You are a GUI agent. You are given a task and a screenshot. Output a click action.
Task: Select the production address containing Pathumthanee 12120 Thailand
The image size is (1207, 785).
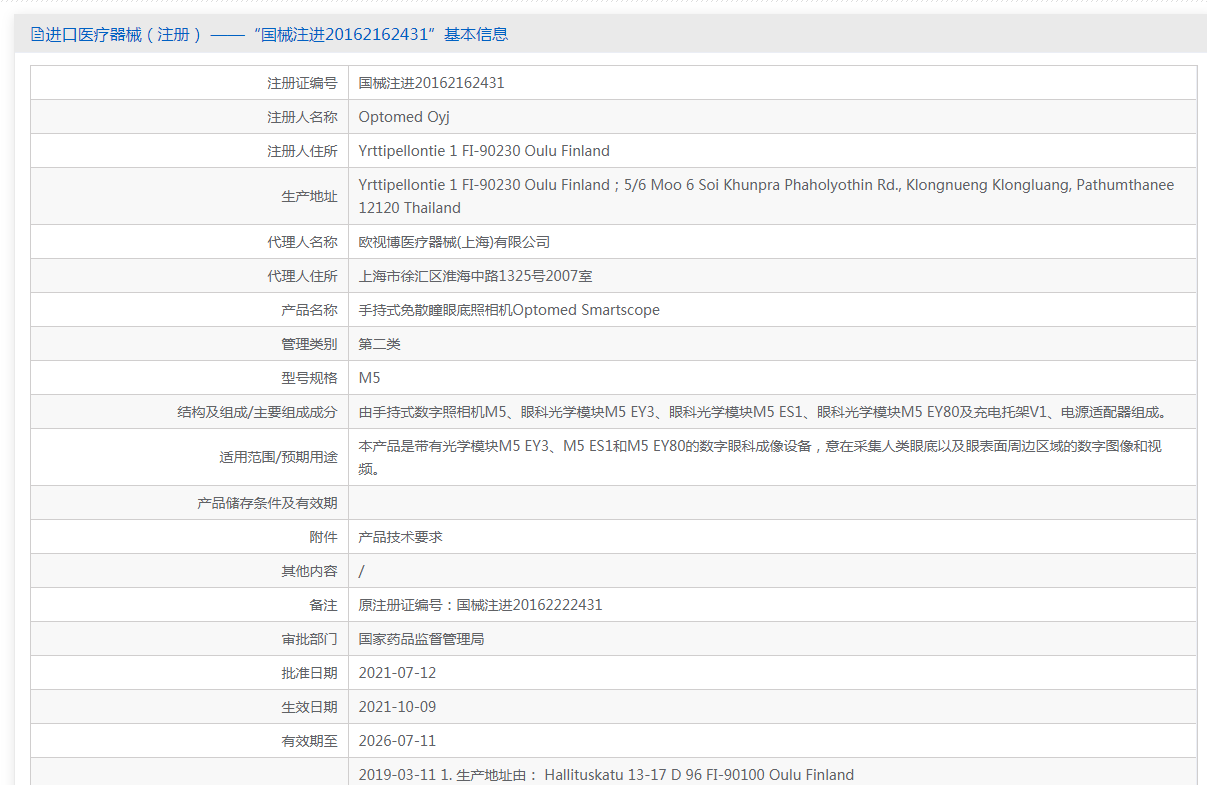point(767,196)
